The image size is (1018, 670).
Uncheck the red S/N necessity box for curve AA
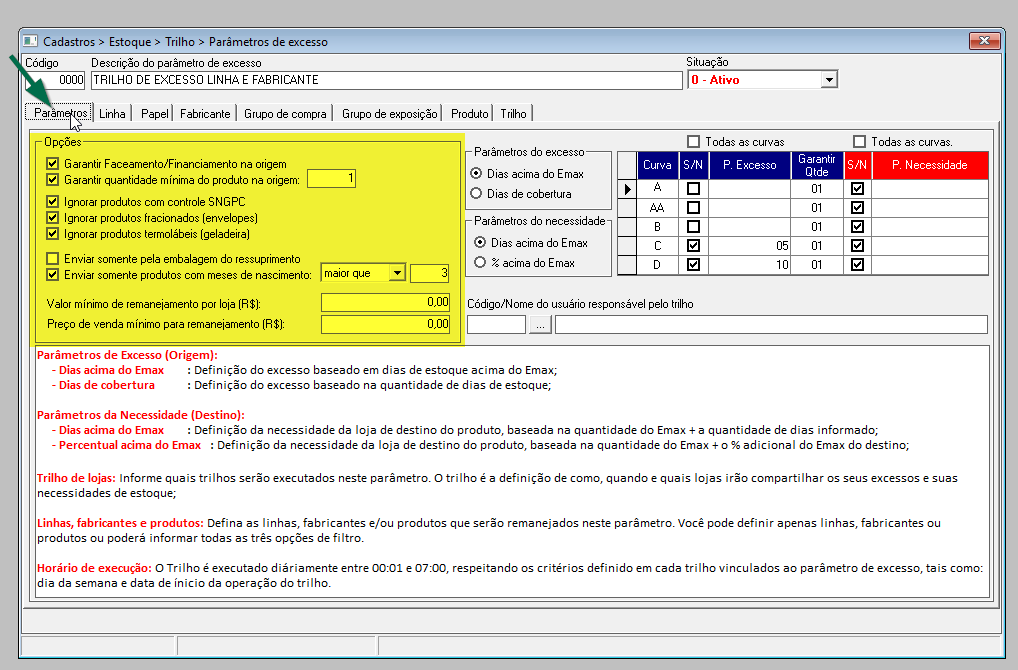858,208
